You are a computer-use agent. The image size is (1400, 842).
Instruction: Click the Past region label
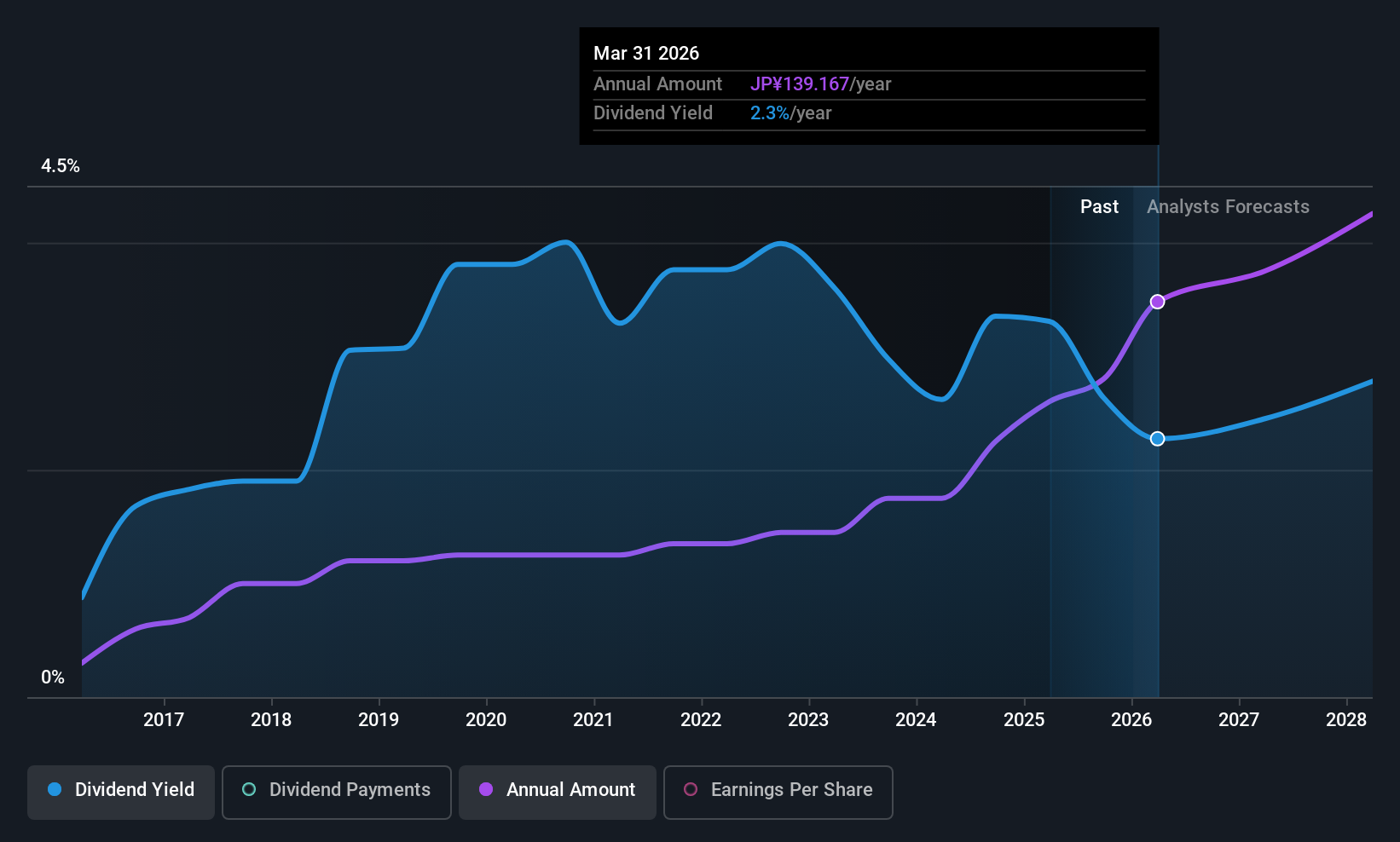pyautogui.click(x=1099, y=206)
